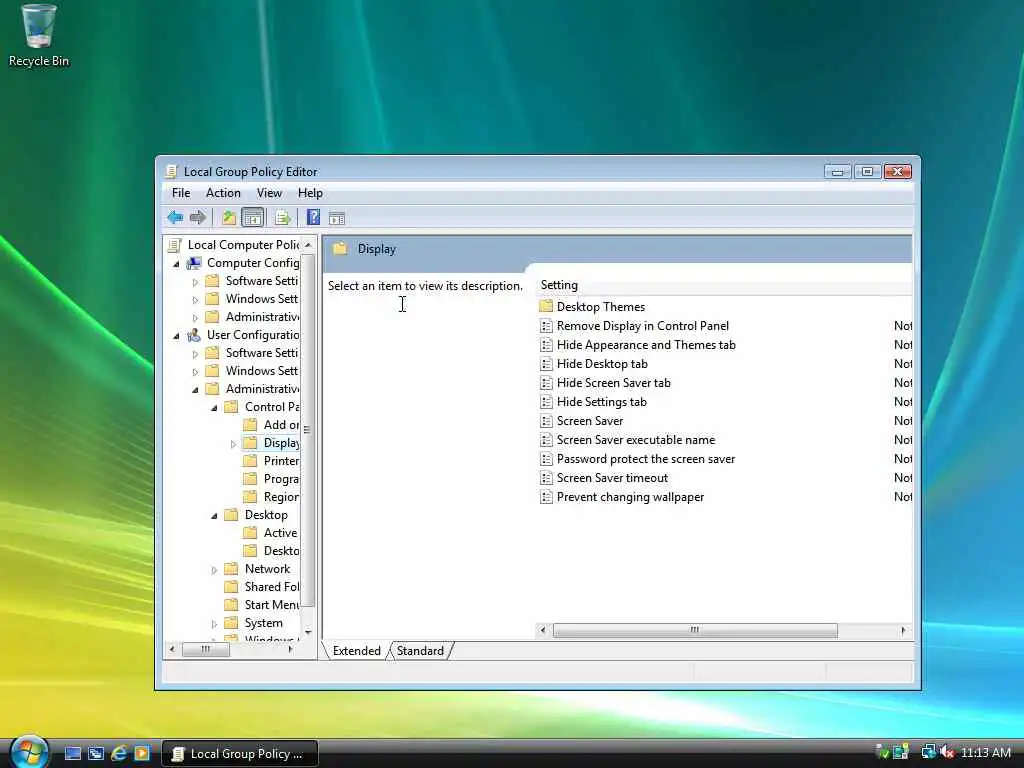
Task: Switch to the Extended tab
Action: point(357,650)
